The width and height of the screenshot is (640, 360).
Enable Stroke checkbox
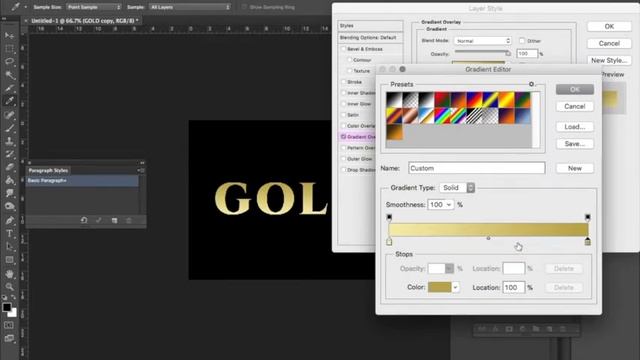click(344, 82)
